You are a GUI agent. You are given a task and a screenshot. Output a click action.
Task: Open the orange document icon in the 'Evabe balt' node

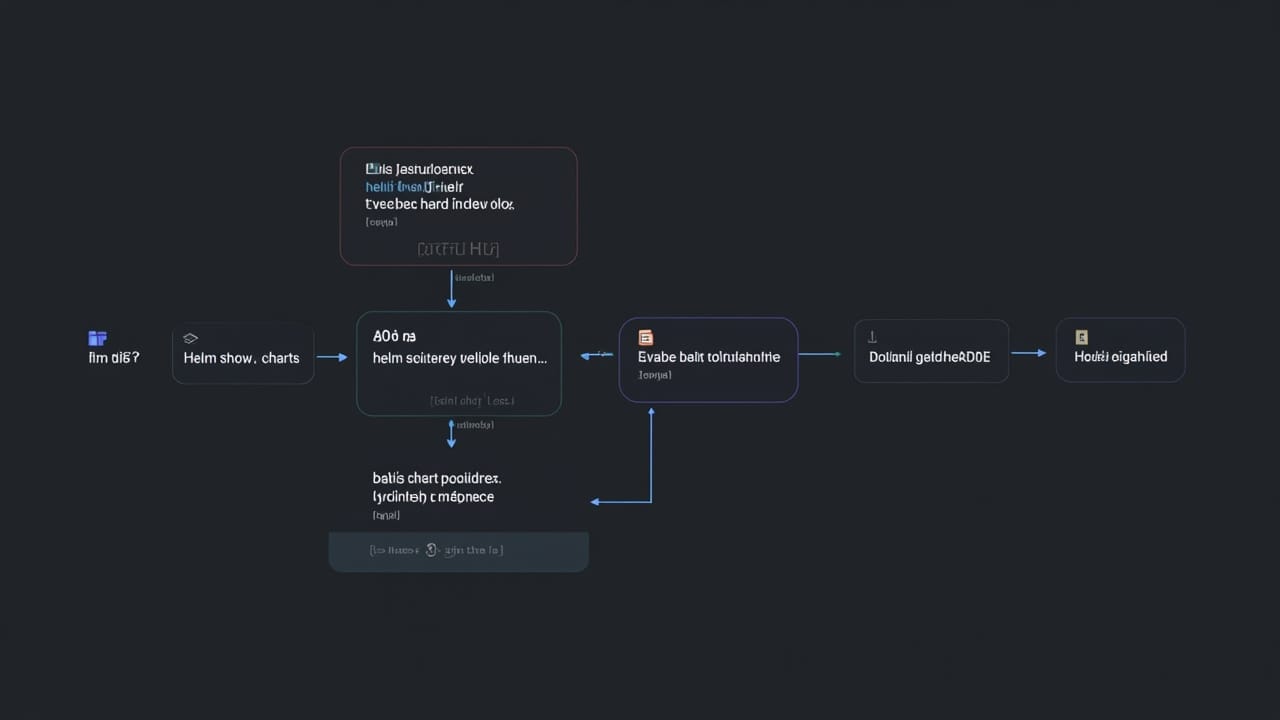645,337
